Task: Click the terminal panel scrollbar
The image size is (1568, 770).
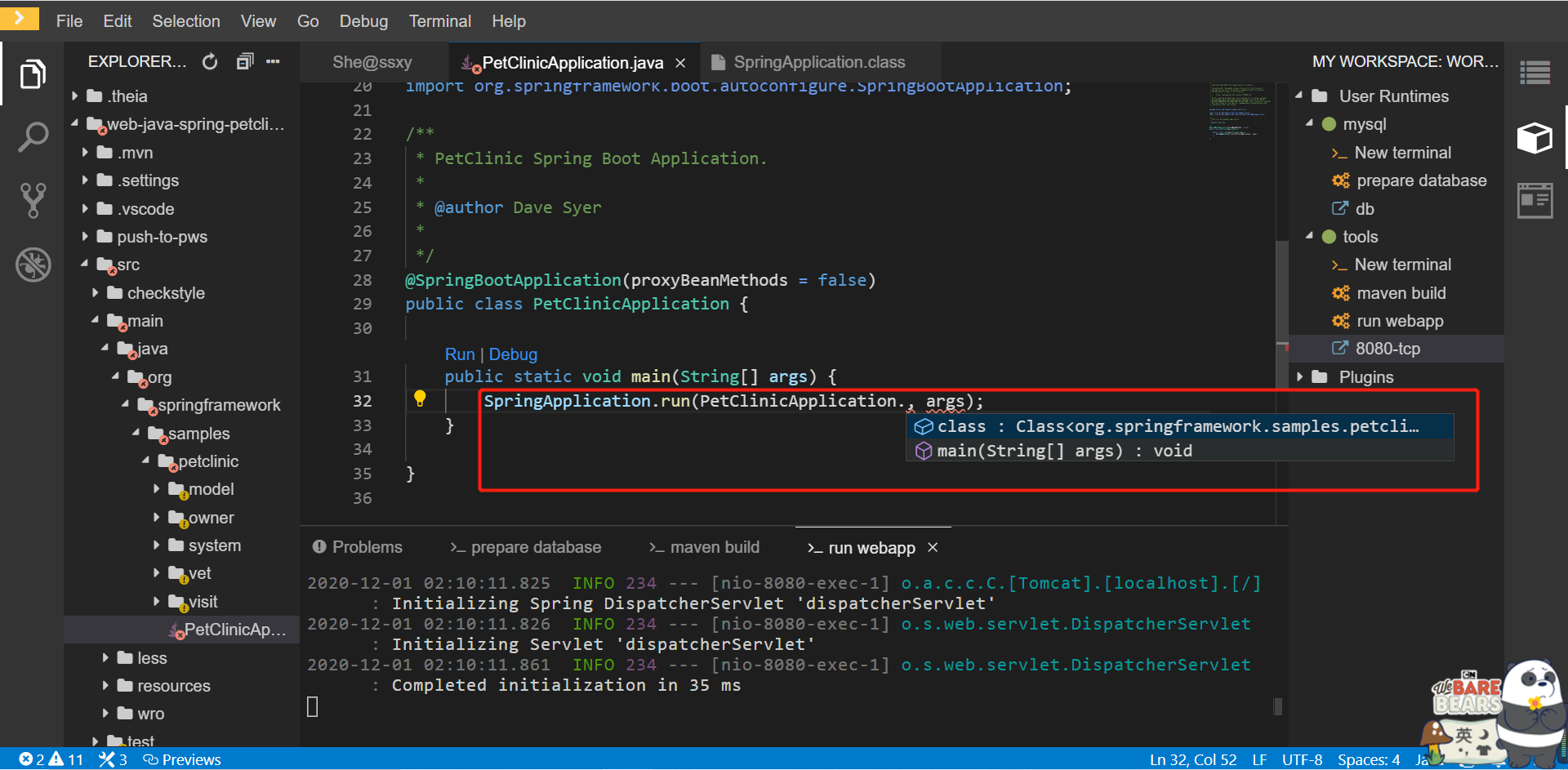Action: 1278,706
